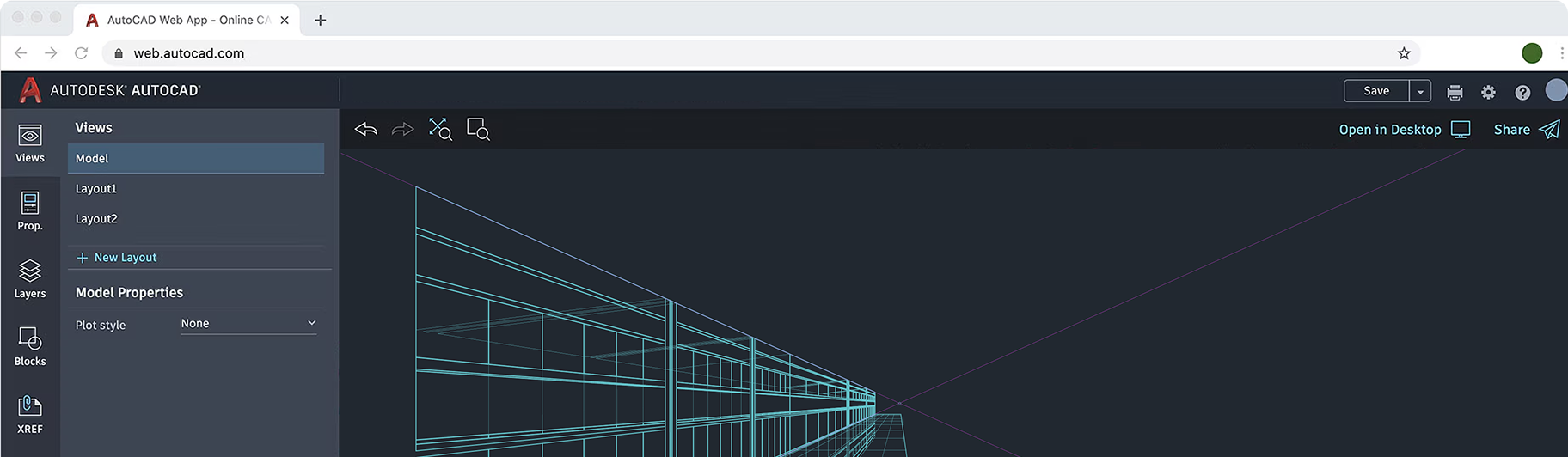Click the Save button

(1376, 91)
